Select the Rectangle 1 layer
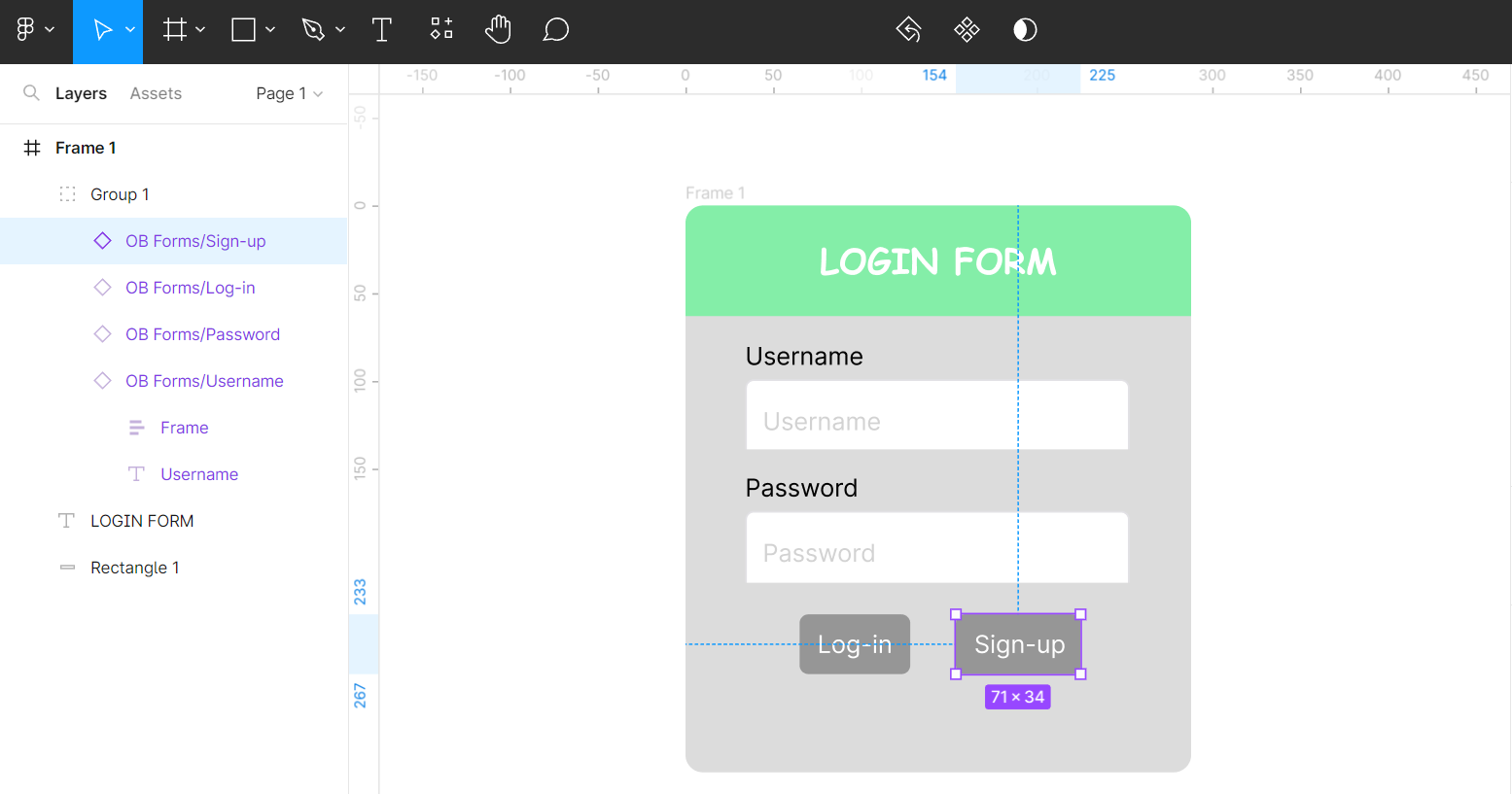 coord(134,568)
